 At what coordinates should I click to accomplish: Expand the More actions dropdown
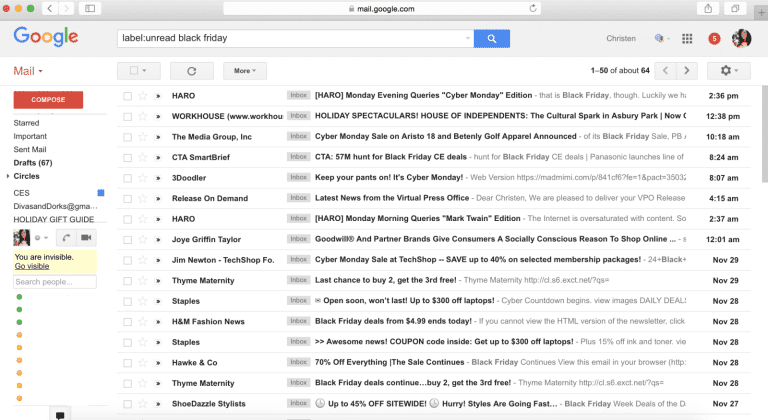coord(244,71)
